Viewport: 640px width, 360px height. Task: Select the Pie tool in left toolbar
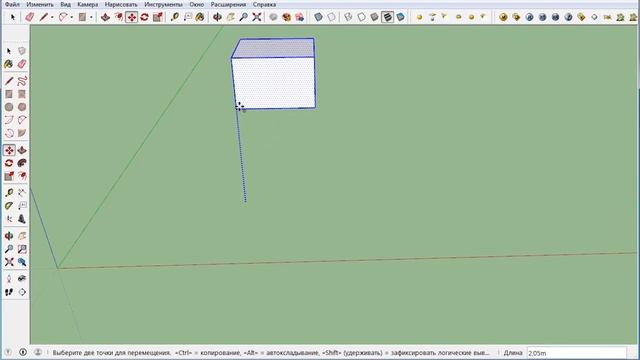tap(22, 133)
